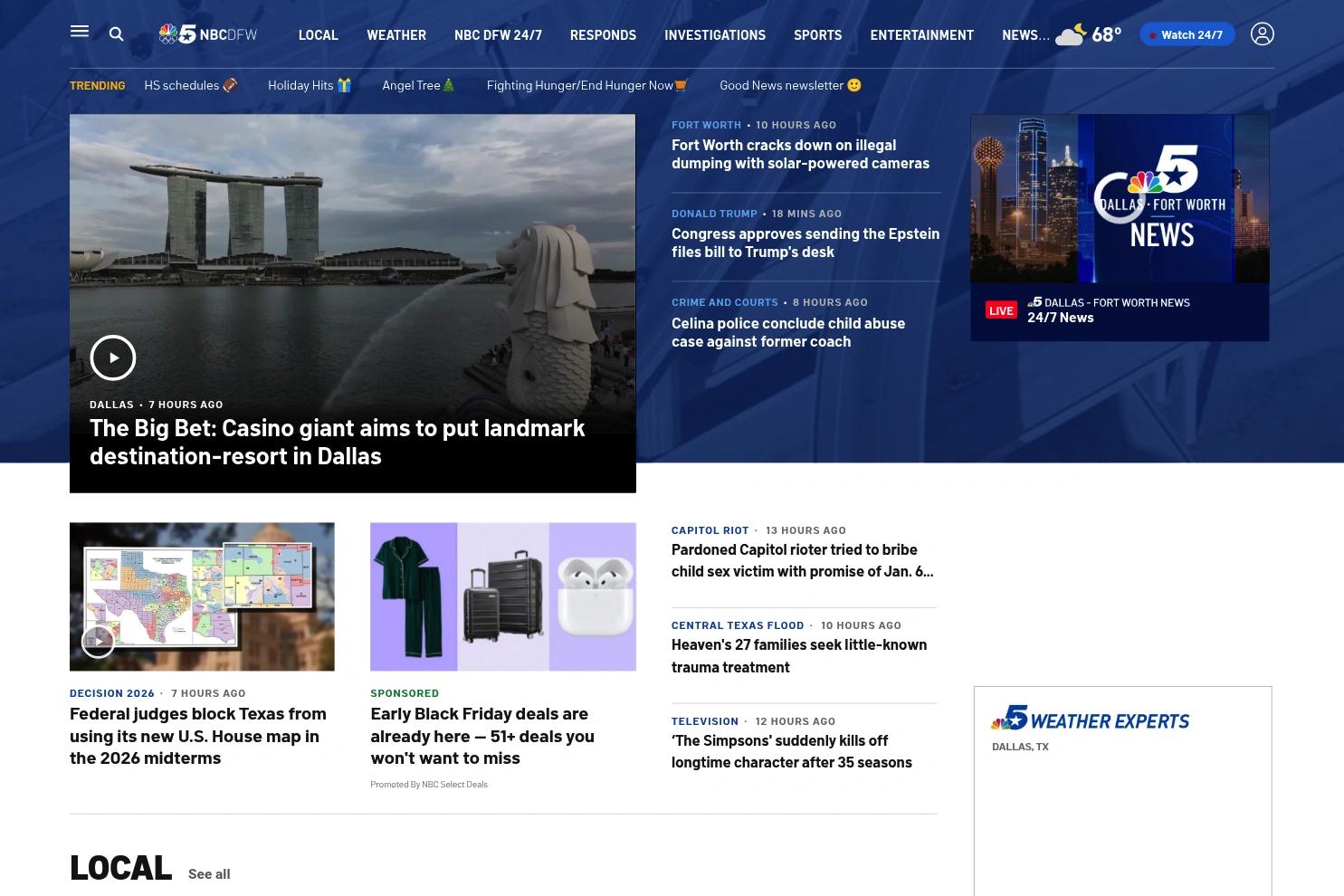1344x896 pixels.
Task: Open the LOCAL section heading
Action: pos(120,867)
